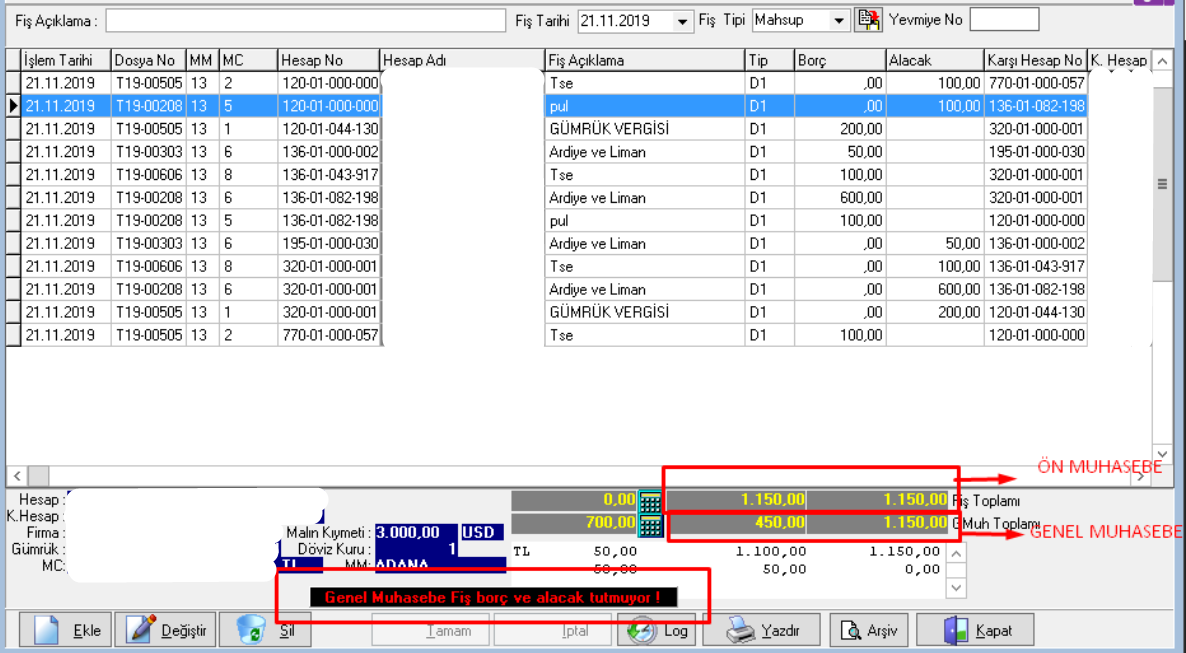Click Hesap No 770-01-000-057 cell
The width and height of the screenshot is (1186, 653).
[x=328, y=335]
